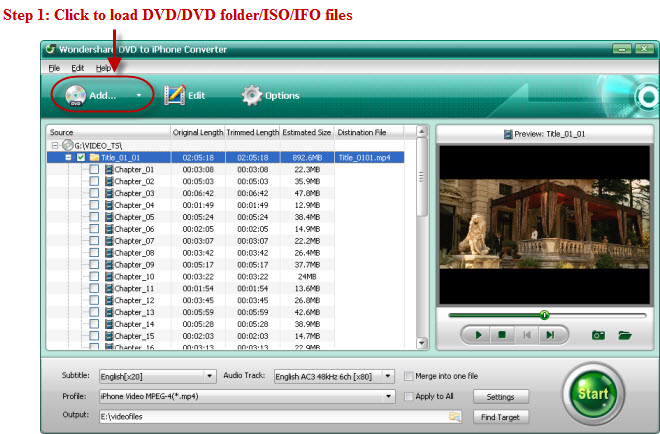The height and width of the screenshot is (434, 660).
Task: Click the Settings button
Action: (x=500, y=397)
